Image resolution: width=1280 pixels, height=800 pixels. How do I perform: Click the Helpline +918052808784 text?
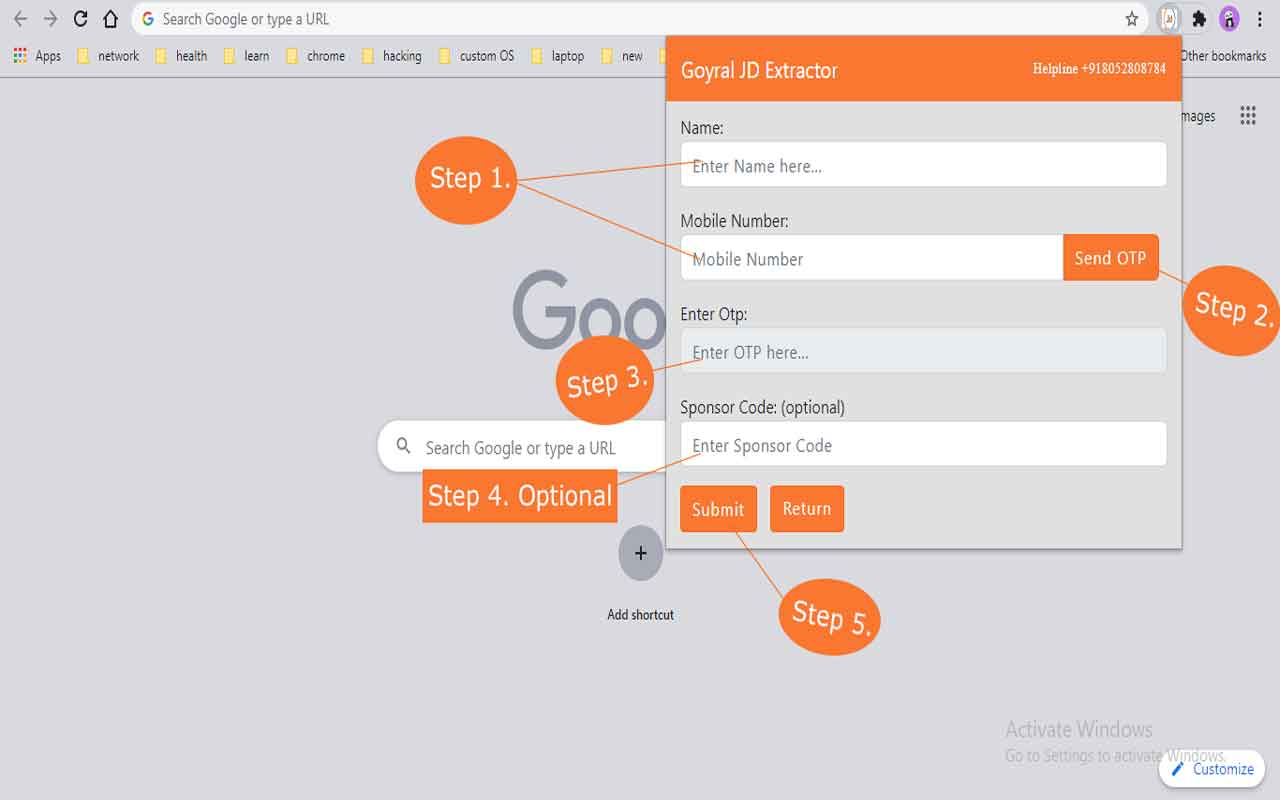point(1099,69)
